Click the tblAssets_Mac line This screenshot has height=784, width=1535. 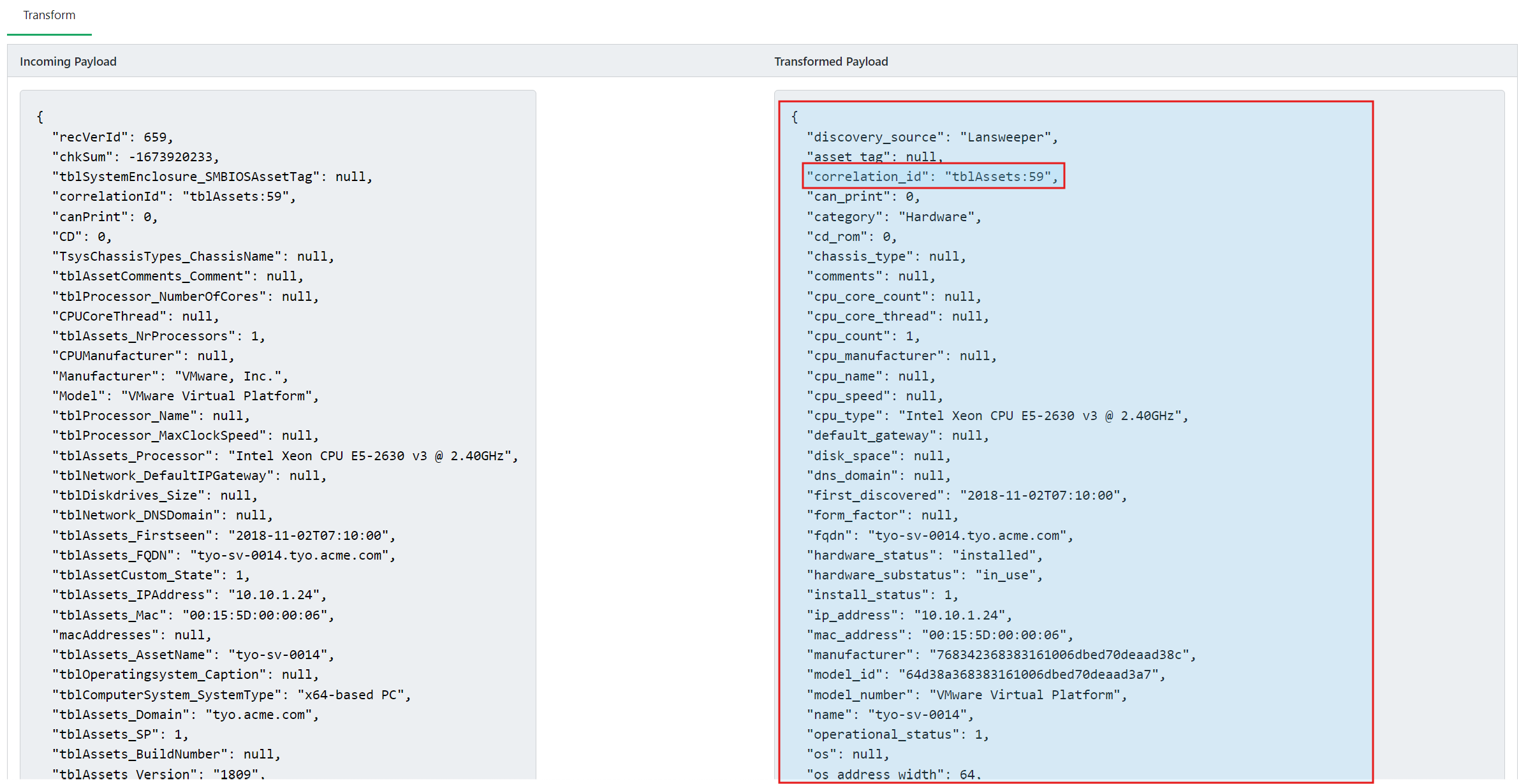[193, 615]
